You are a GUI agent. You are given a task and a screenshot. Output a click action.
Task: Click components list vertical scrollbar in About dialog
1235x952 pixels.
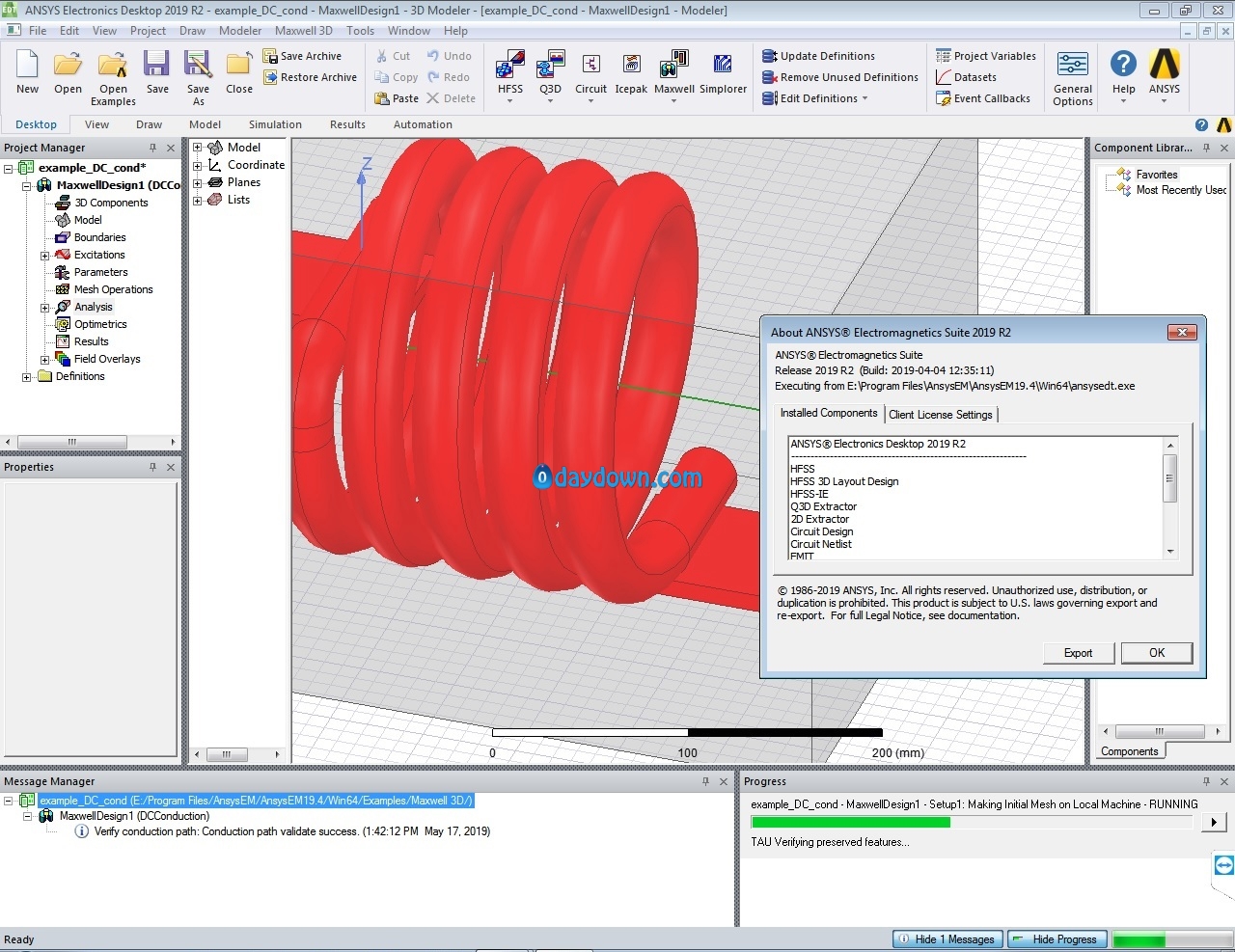[1170, 498]
